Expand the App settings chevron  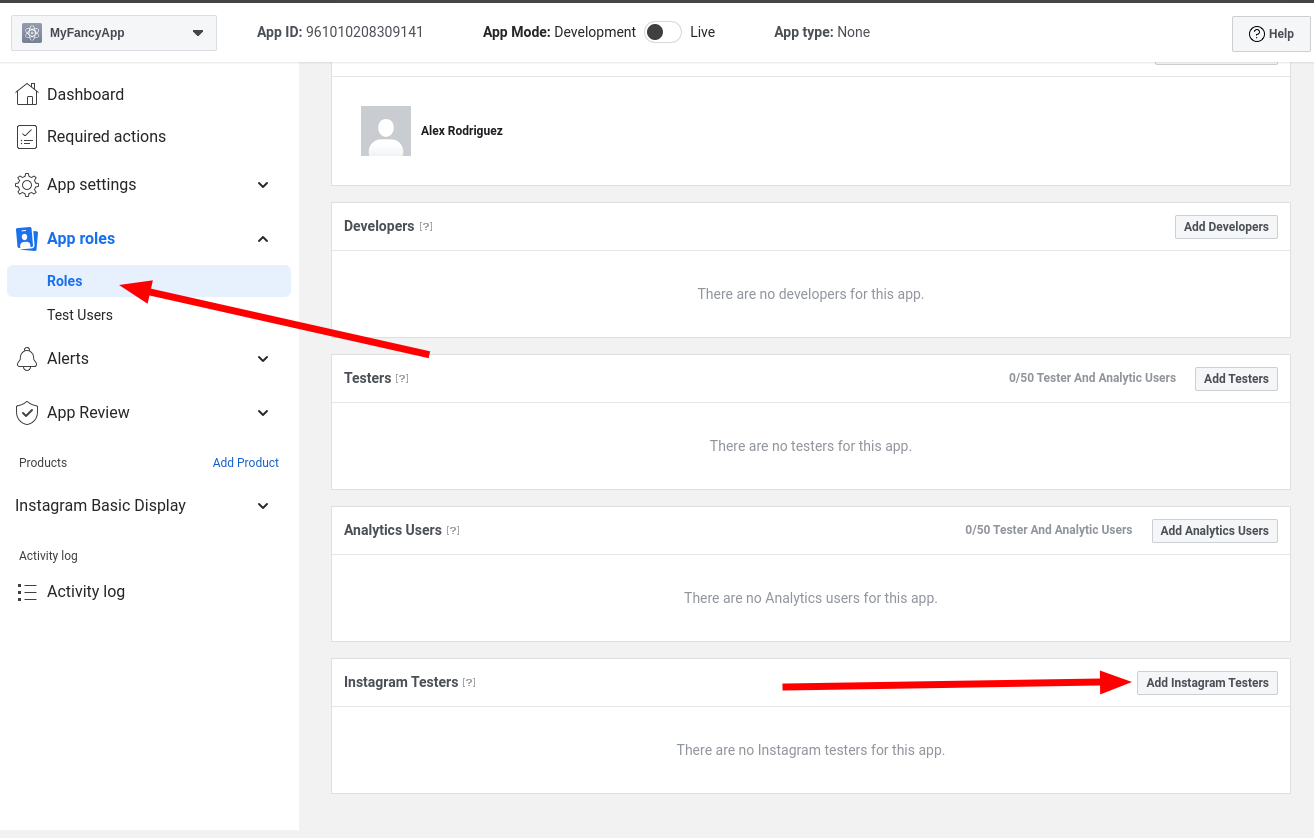tap(263, 185)
